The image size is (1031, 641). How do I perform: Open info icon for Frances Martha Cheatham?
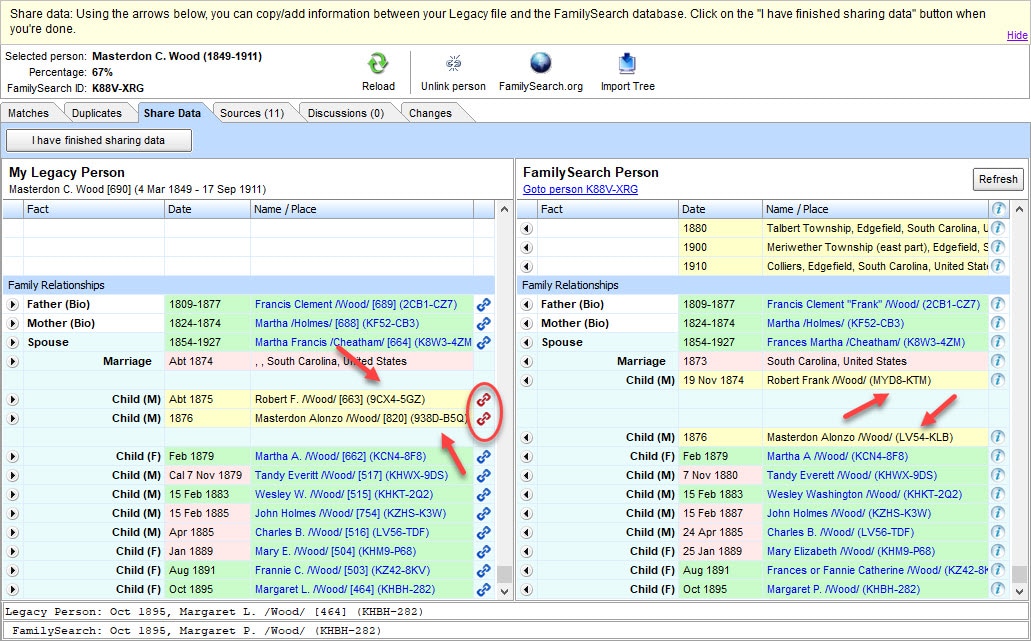[x=998, y=343]
